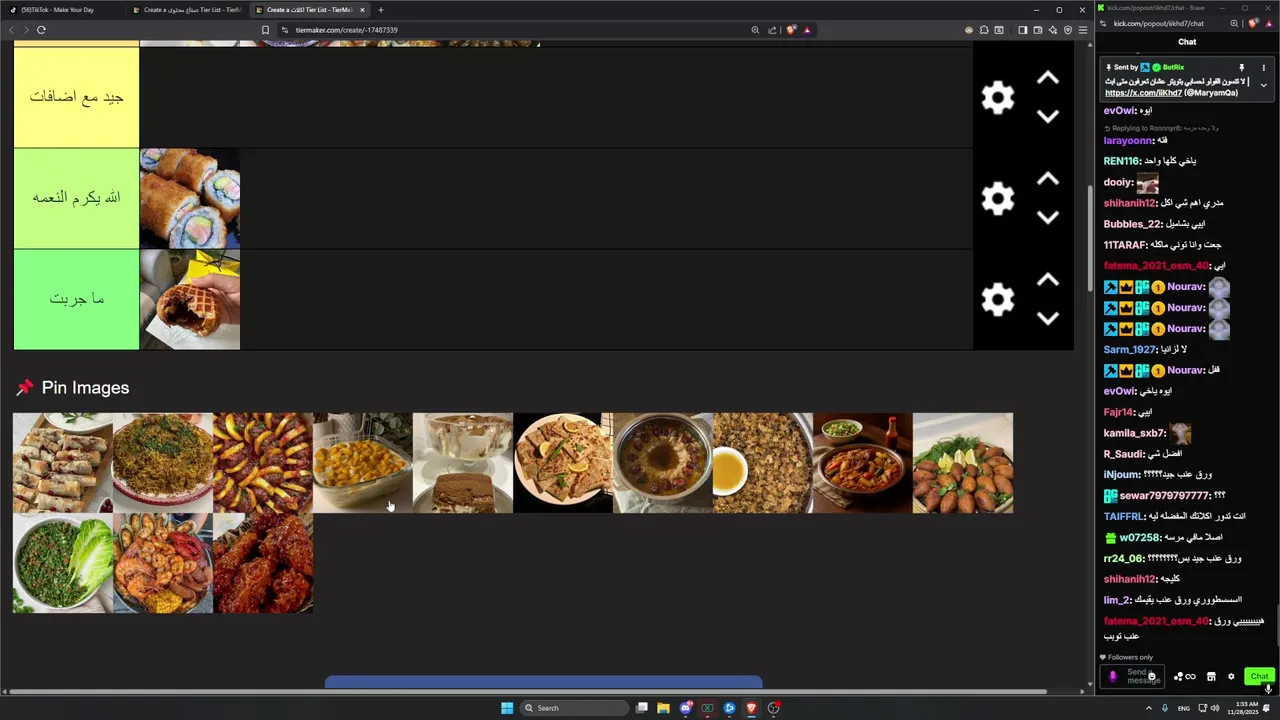Screen dimensions: 1280x720
Task: Click the sushi roll image in tier row
Action: point(190,198)
